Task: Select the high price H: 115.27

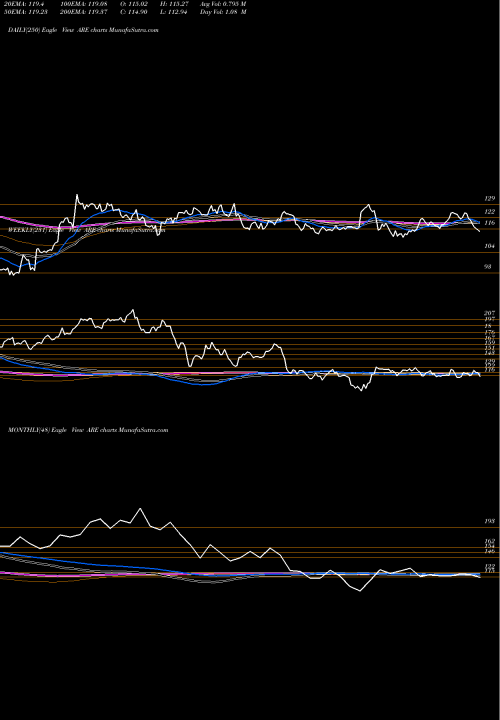Action: [174, 4]
